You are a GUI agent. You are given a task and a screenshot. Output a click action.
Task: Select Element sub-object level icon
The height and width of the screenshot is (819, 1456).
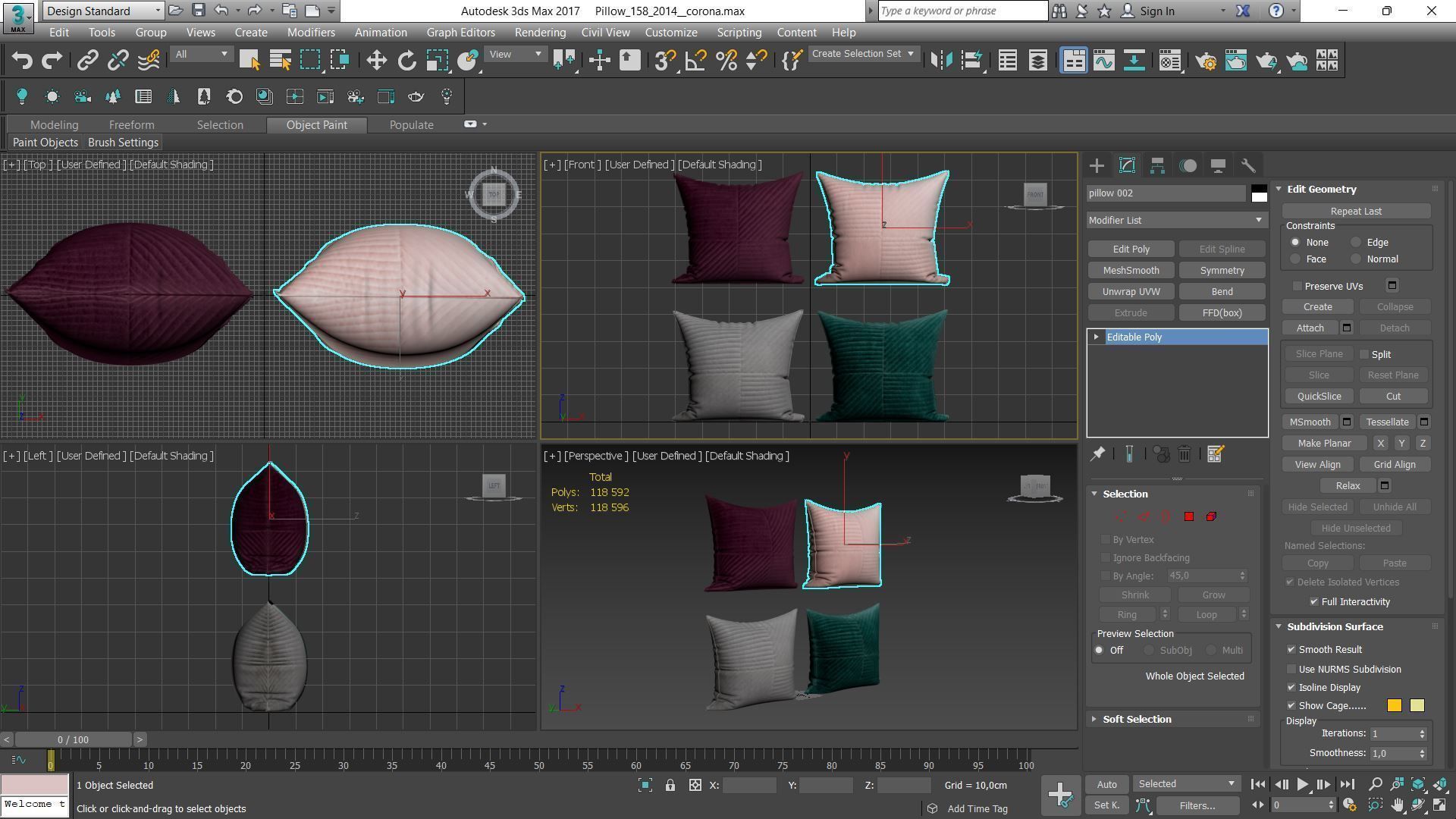pyautogui.click(x=1211, y=516)
